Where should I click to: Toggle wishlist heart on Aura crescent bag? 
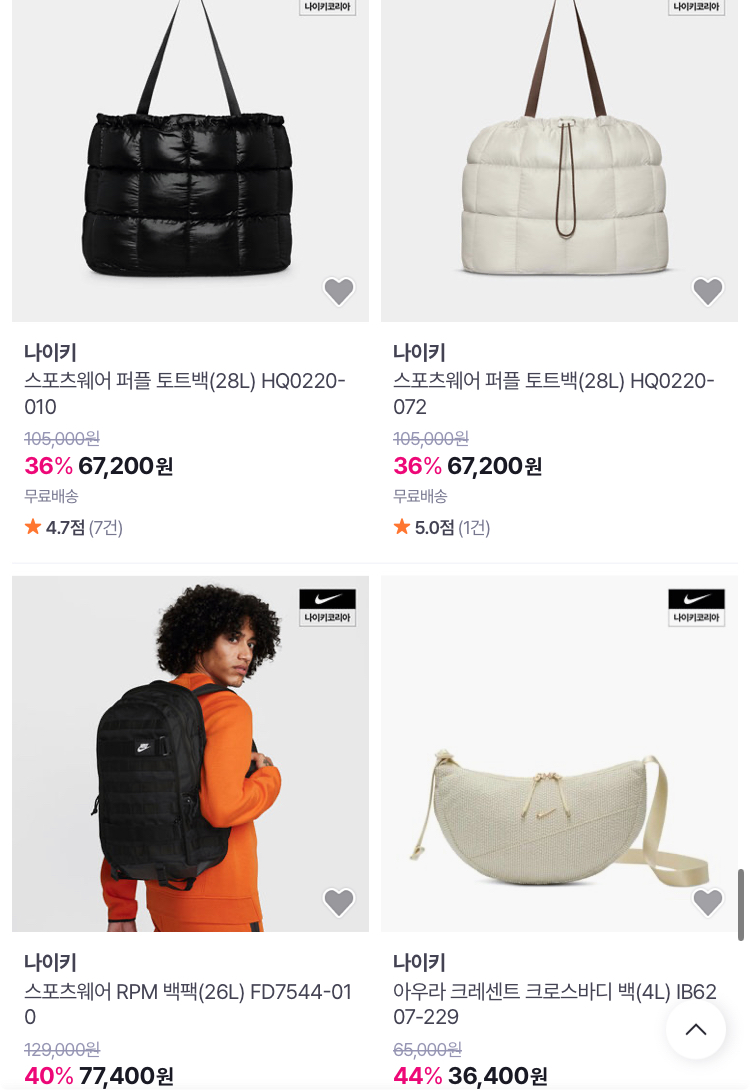point(708,902)
